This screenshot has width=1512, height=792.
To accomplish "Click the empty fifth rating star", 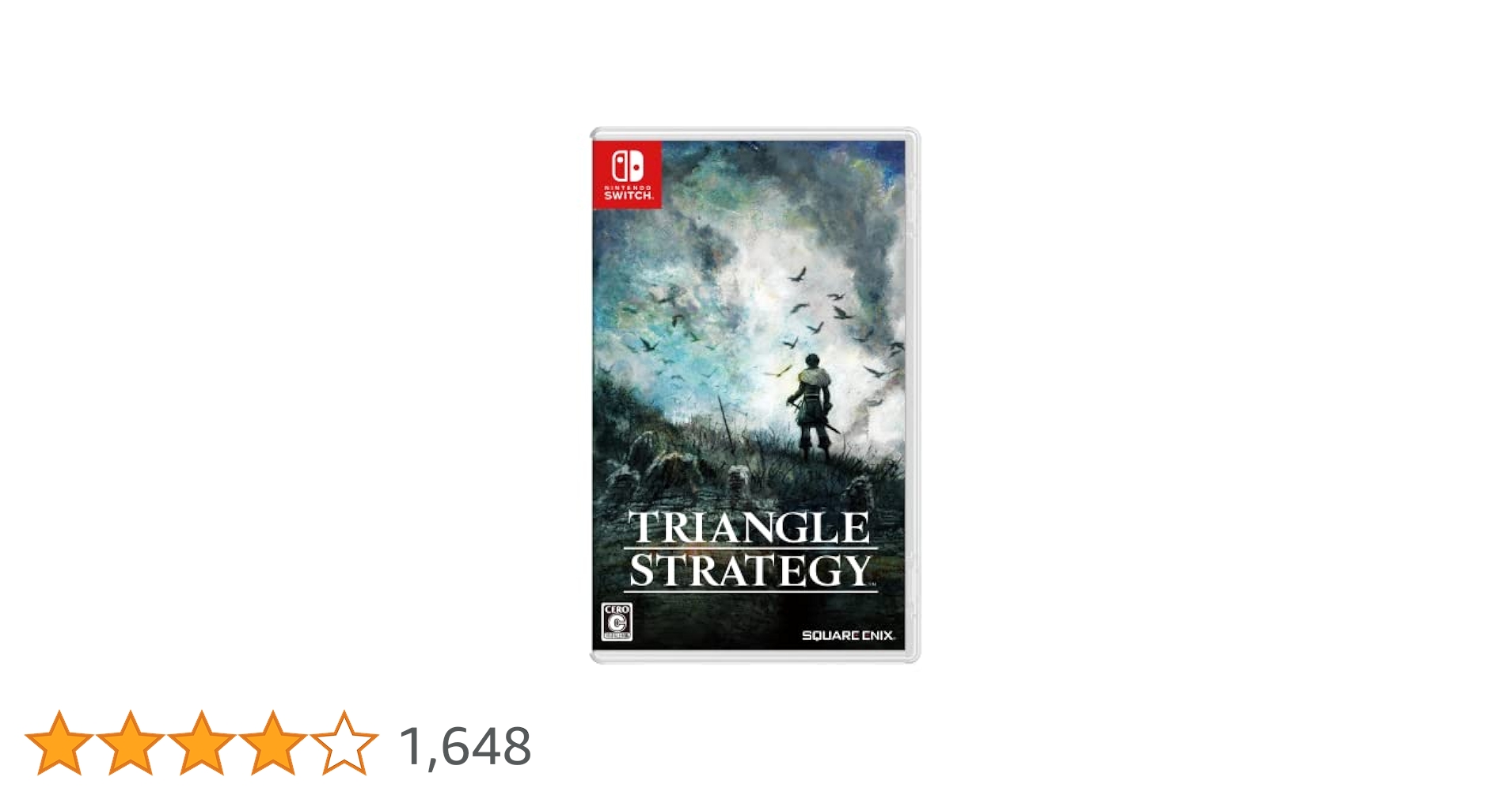I will click(344, 743).
